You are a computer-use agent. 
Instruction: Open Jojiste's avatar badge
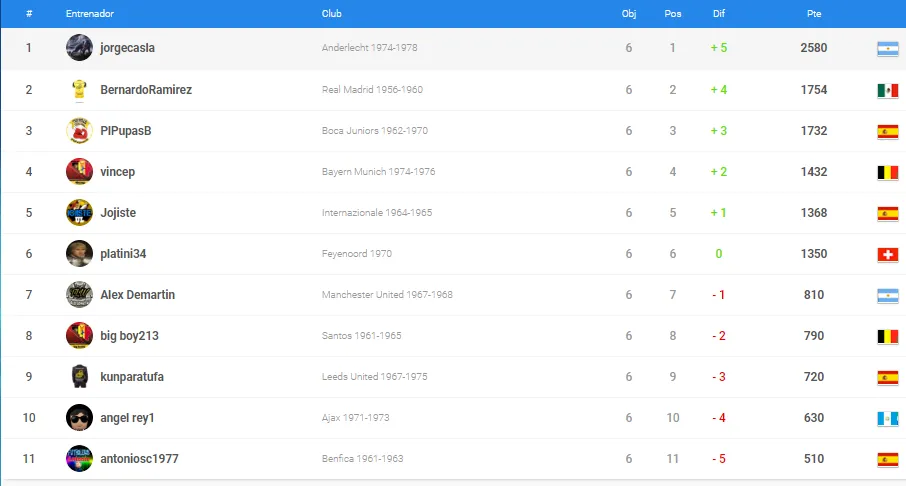[79, 213]
